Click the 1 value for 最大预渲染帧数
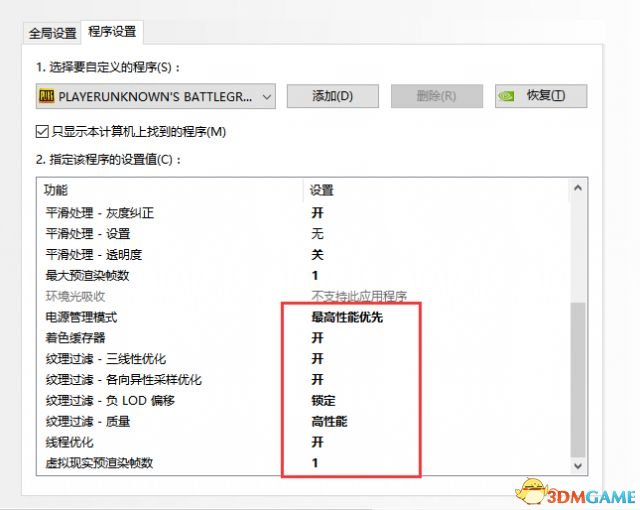 click(315, 275)
